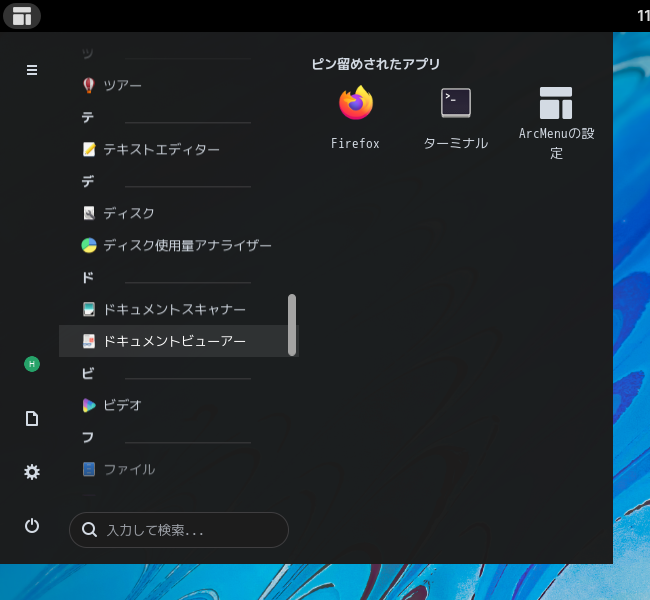
Task: Click the magnifier icon in the search box
Action: (89, 530)
